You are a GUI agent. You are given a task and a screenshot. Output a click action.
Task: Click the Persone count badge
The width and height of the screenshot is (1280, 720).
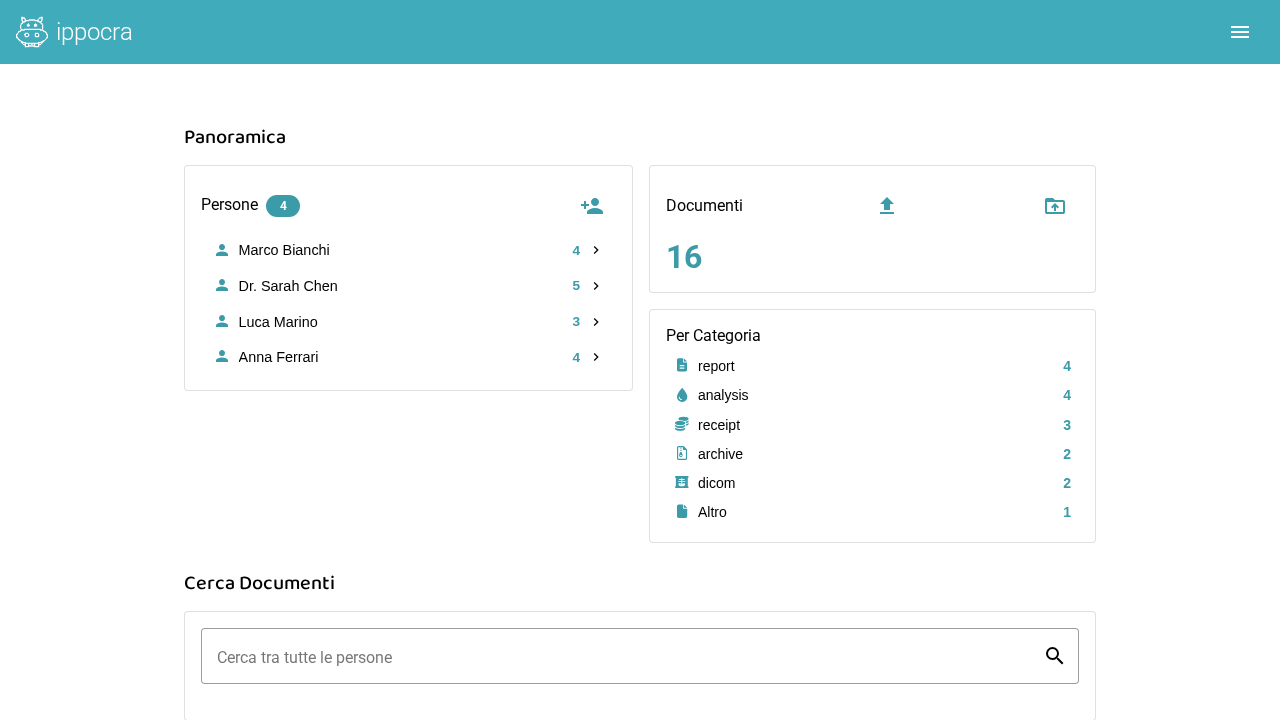click(283, 206)
